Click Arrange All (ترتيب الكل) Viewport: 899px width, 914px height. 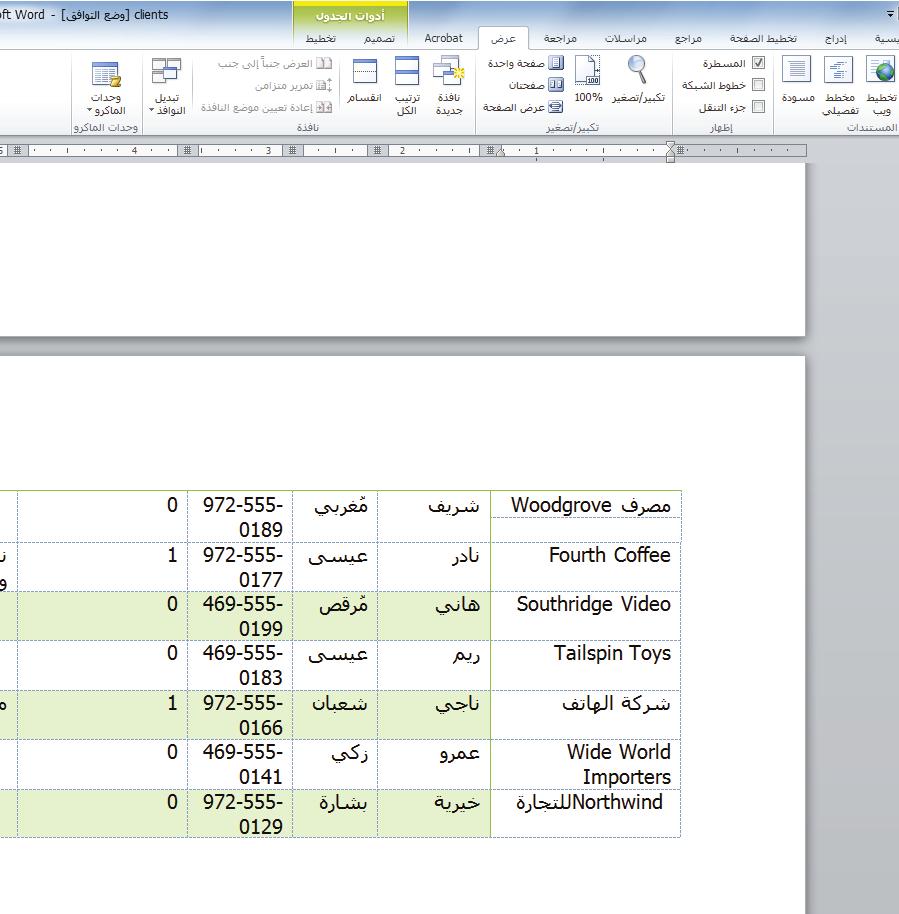[x=406, y=86]
